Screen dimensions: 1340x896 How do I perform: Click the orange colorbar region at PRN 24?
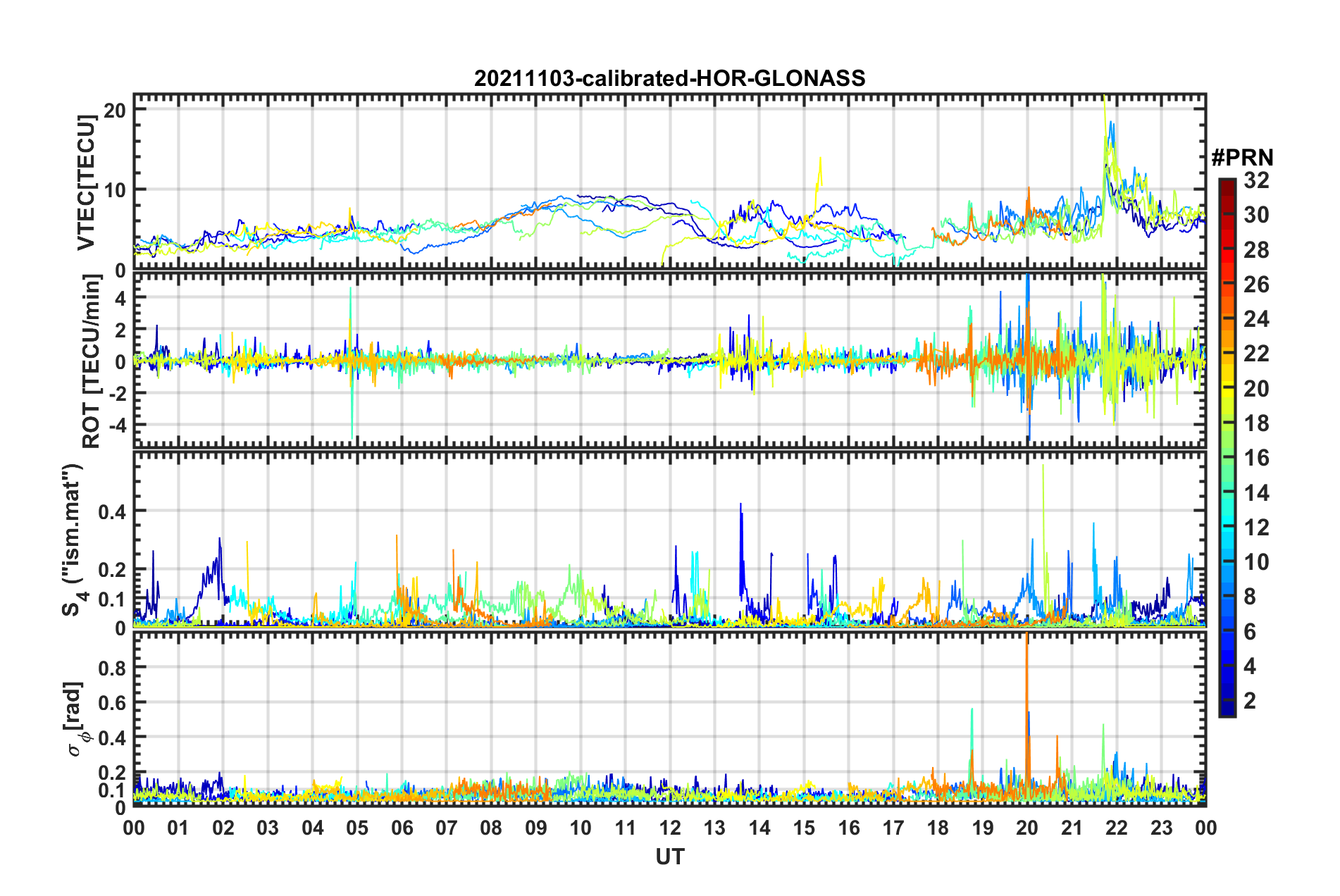coord(1227,320)
